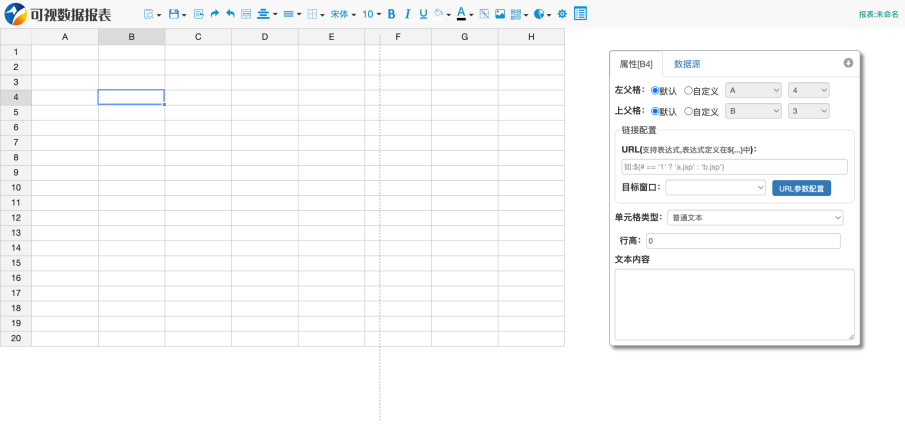Open the save report menu

coord(177,14)
